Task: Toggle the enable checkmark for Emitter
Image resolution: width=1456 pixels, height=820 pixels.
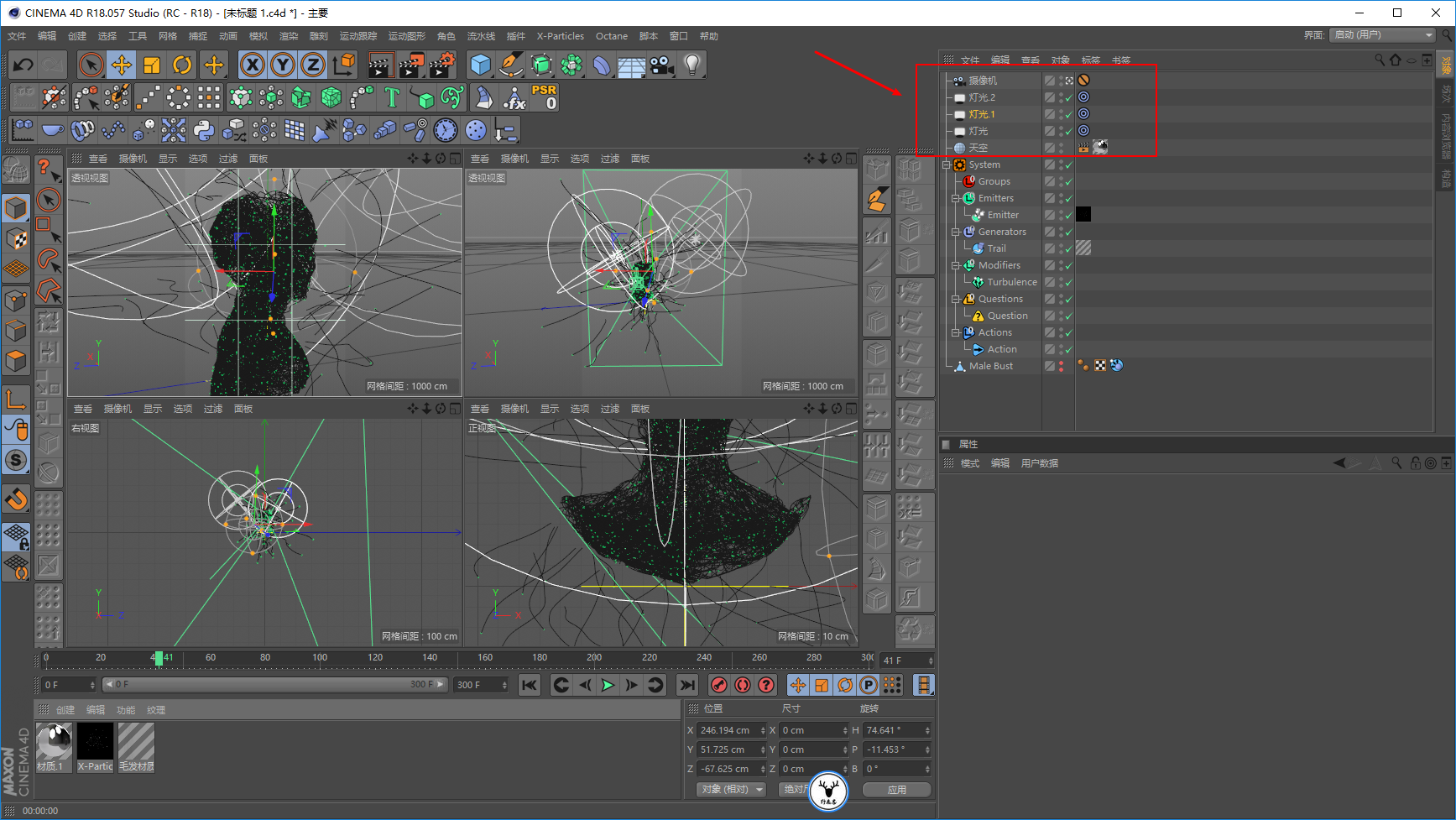Action: tap(1069, 215)
